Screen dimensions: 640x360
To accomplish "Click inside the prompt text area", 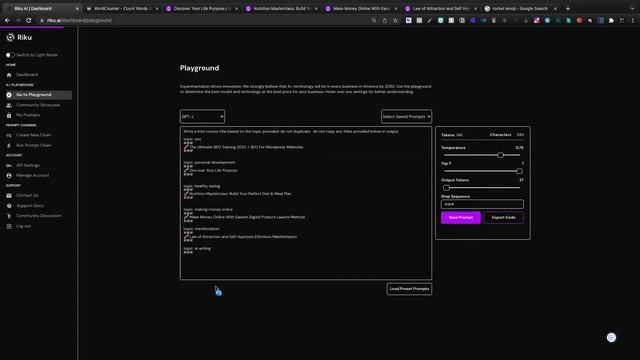I will tap(306, 203).
